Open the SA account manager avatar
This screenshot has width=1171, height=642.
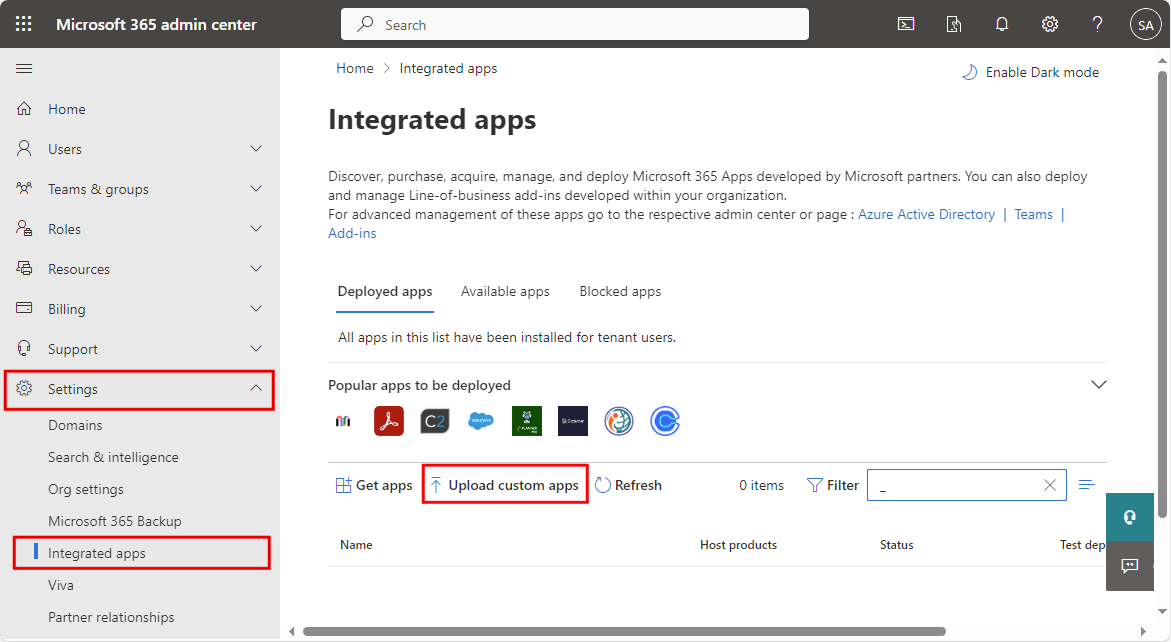coord(1146,25)
